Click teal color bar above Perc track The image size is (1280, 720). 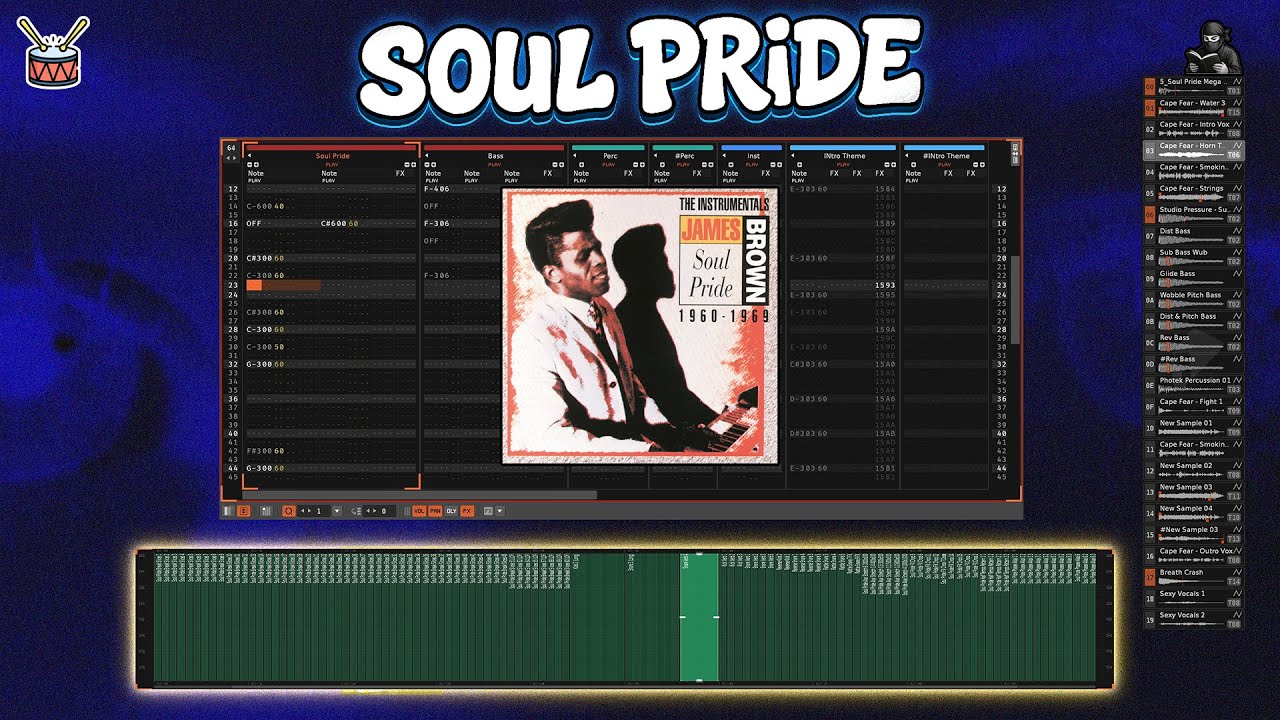pyautogui.click(x=610, y=147)
